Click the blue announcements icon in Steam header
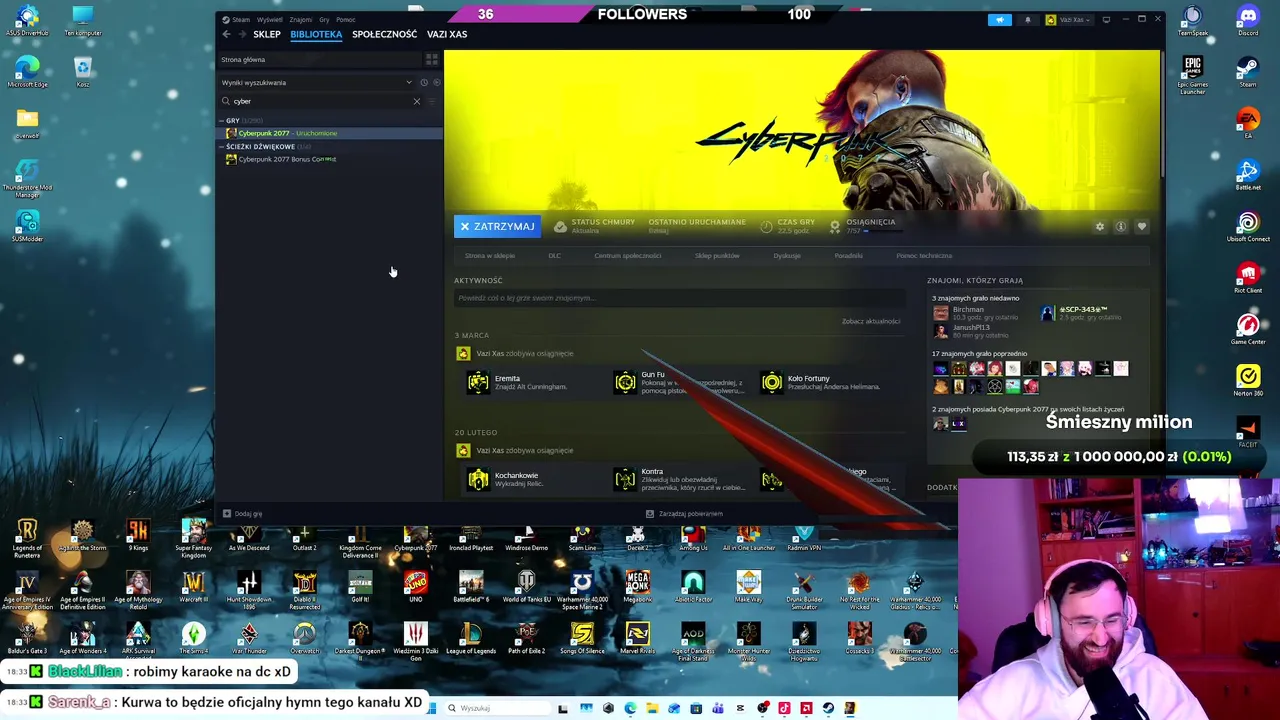1280x720 pixels. point(1000,20)
